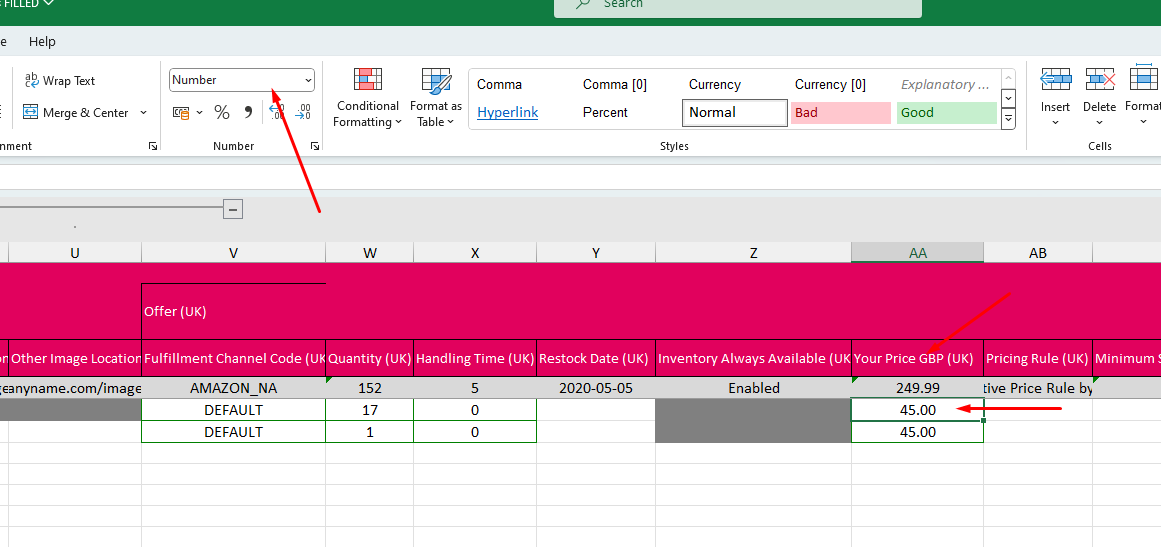
Task: Open the Insert dropdown arrow
Action: tap(1055, 122)
